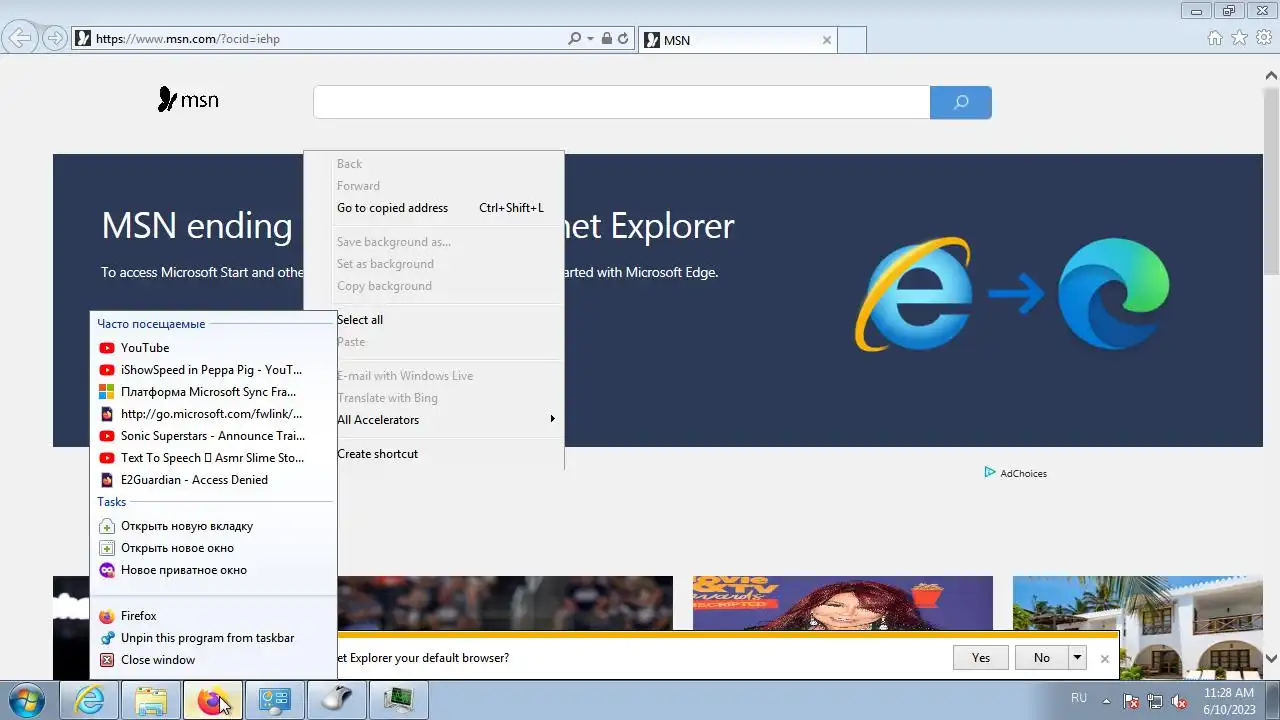Viewport: 1280px width, 720px height.
Task: Select Close window in jump list
Action: 213,660
